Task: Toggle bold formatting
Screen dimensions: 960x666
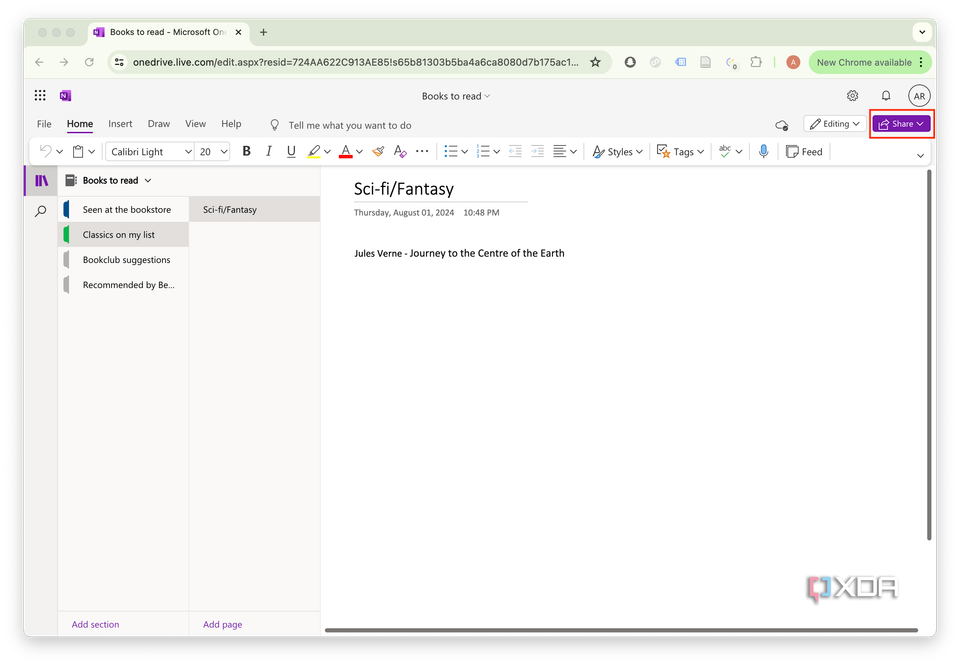Action: pos(246,151)
